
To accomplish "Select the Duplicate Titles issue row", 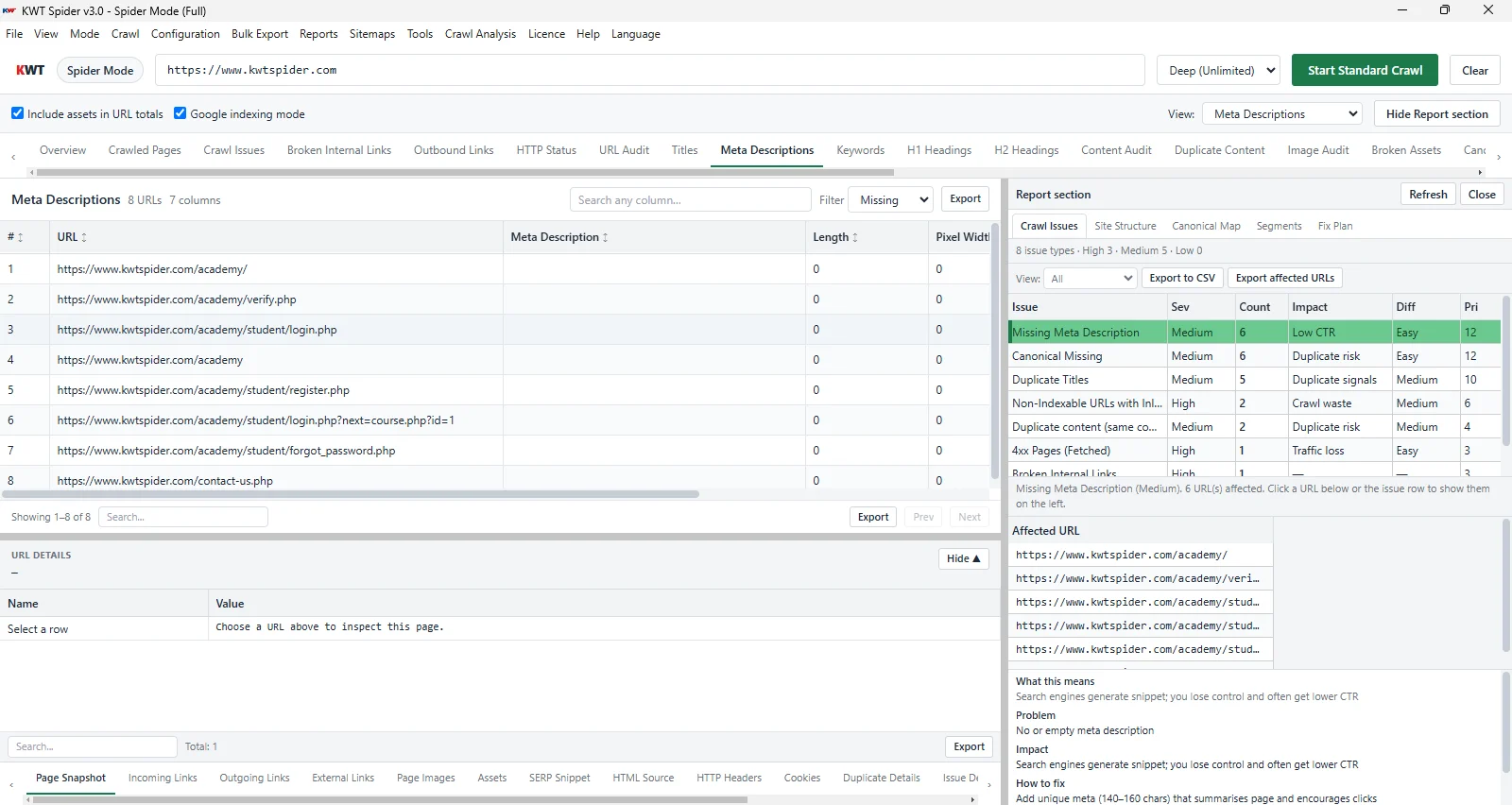I will 1254,380.
